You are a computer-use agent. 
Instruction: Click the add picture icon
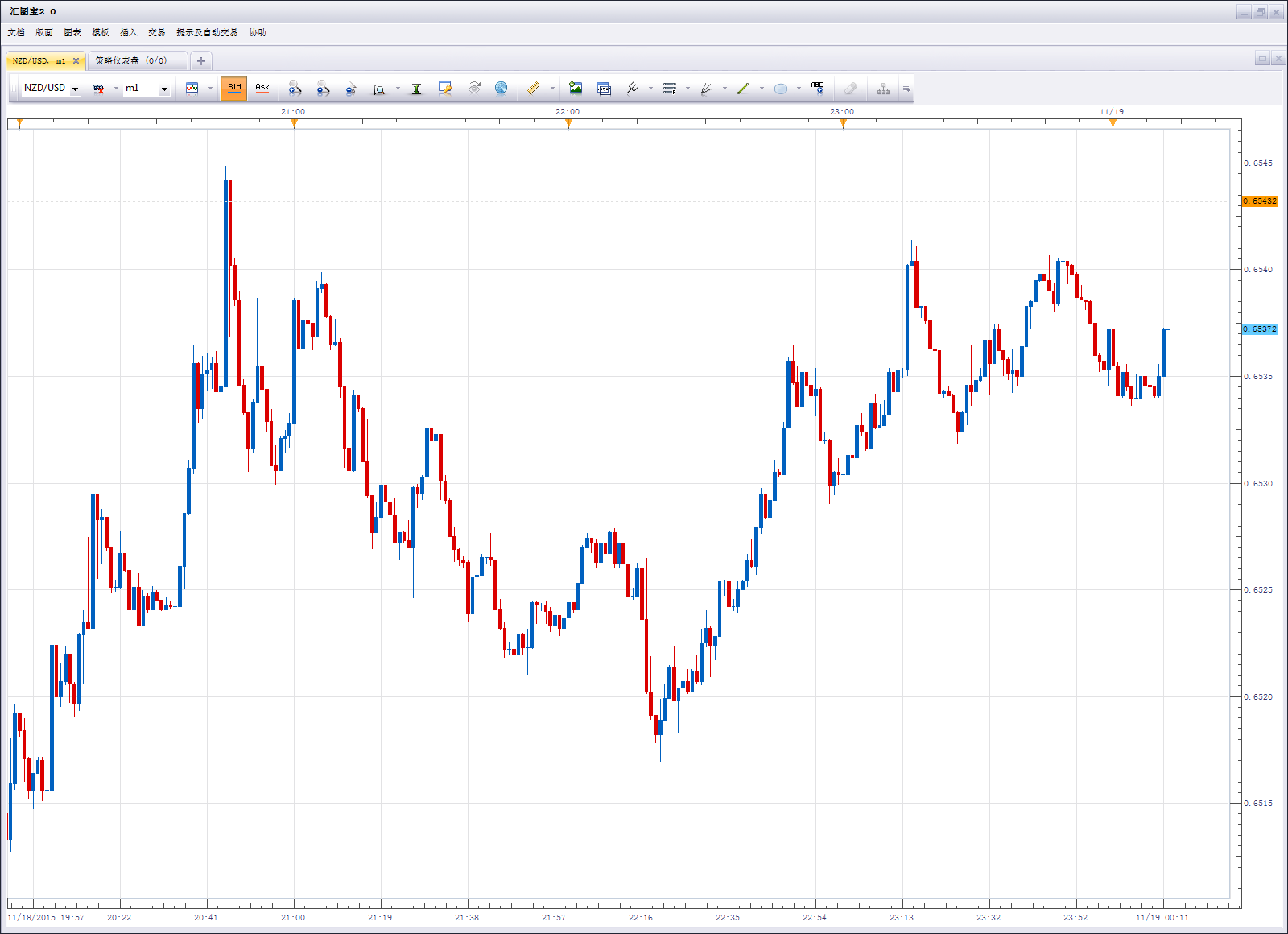576,88
